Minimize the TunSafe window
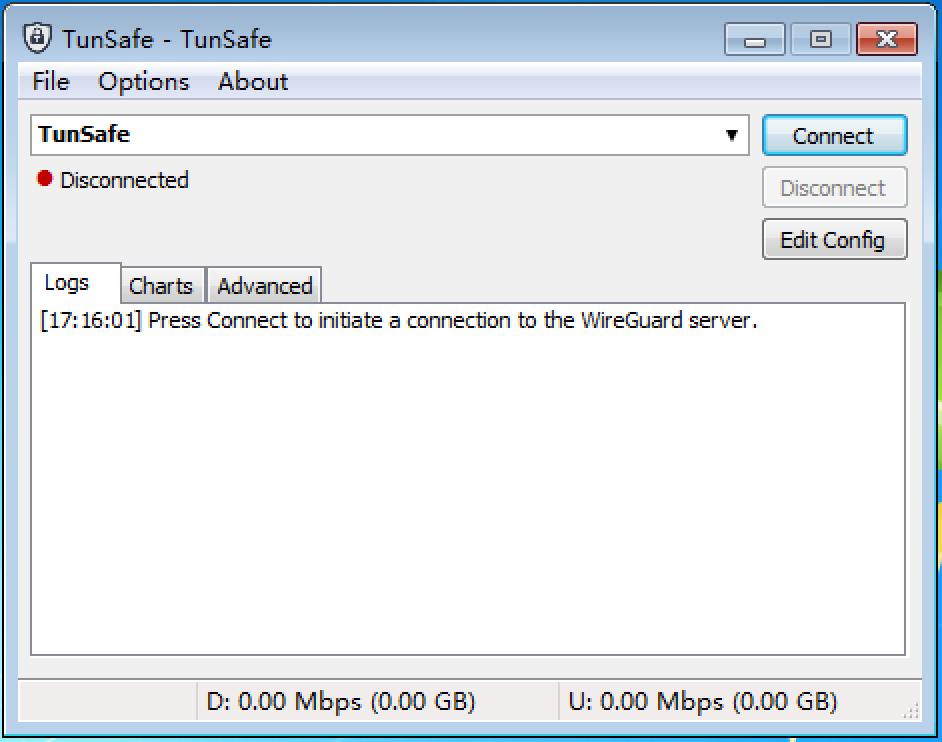Screen dimensions: 942x742 pos(755,39)
